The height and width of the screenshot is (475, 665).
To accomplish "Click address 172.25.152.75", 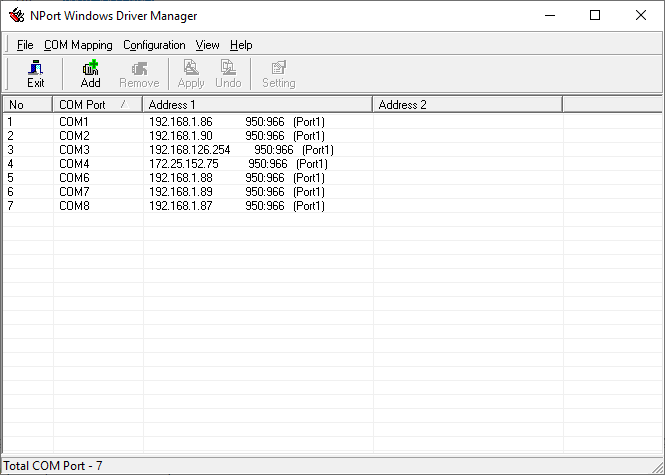I will [184, 164].
